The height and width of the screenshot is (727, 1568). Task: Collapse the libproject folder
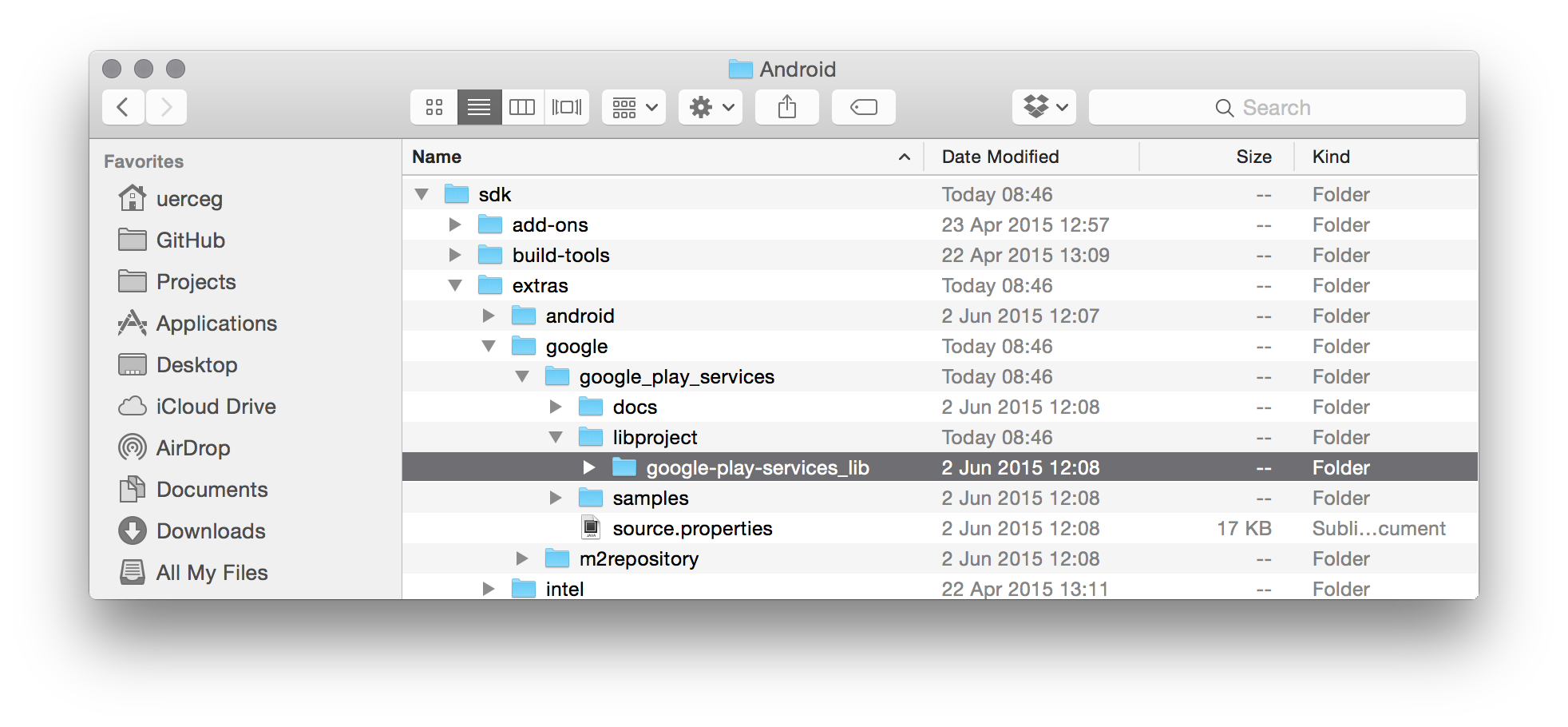tap(556, 437)
